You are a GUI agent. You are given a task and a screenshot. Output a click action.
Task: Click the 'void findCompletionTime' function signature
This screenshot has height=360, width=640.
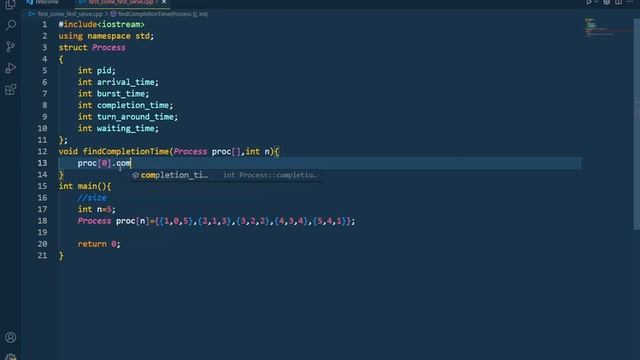[169, 151]
